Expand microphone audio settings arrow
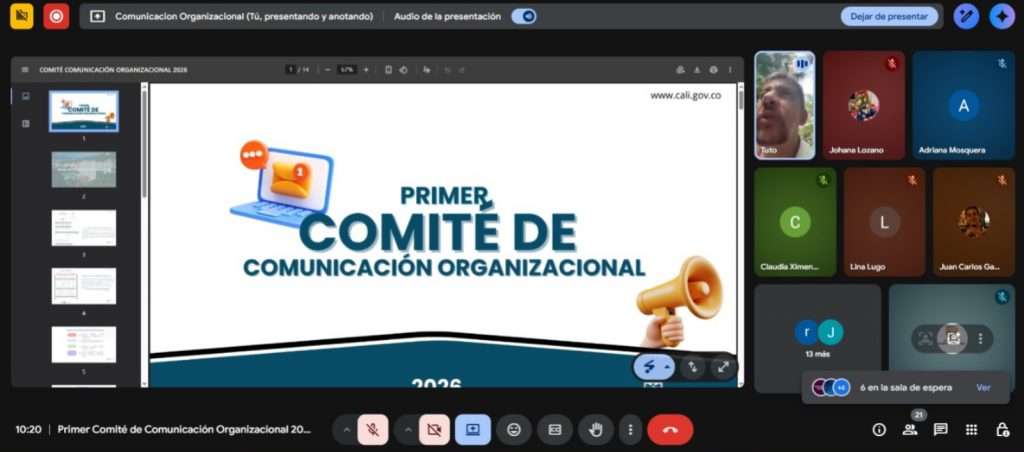The image size is (1024, 452). click(346, 429)
